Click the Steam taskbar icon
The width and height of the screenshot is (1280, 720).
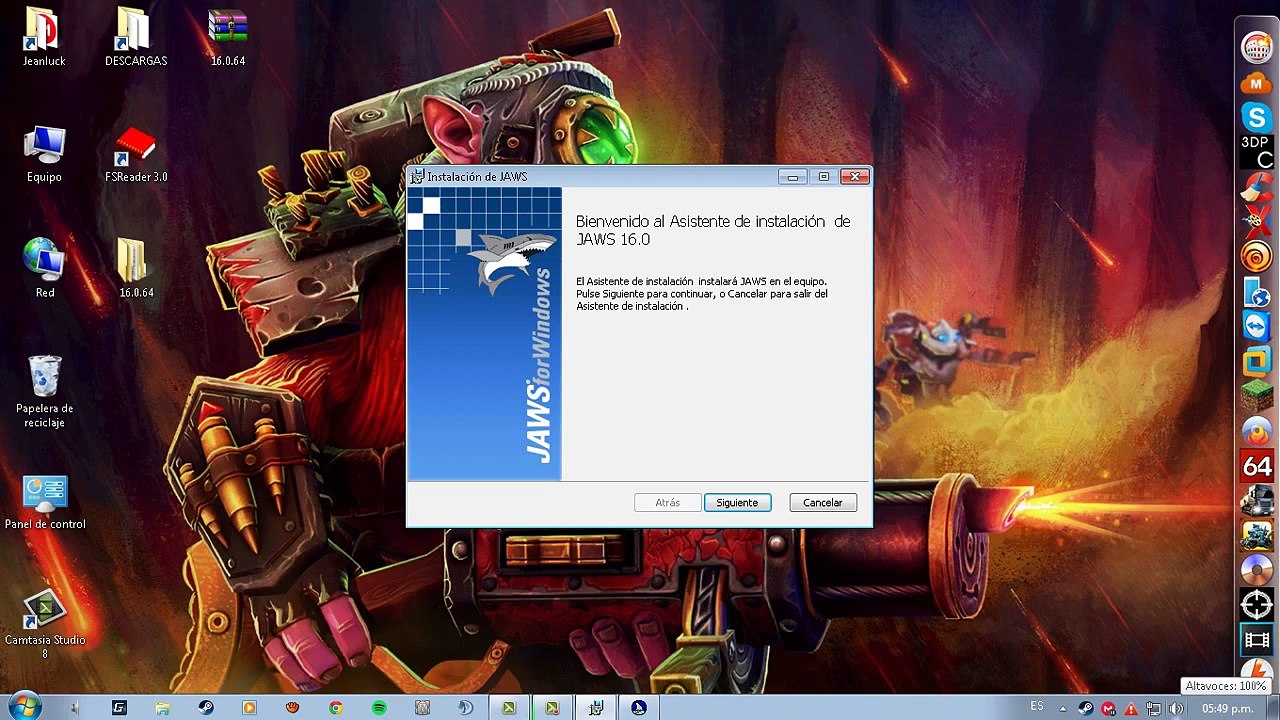coord(205,708)
